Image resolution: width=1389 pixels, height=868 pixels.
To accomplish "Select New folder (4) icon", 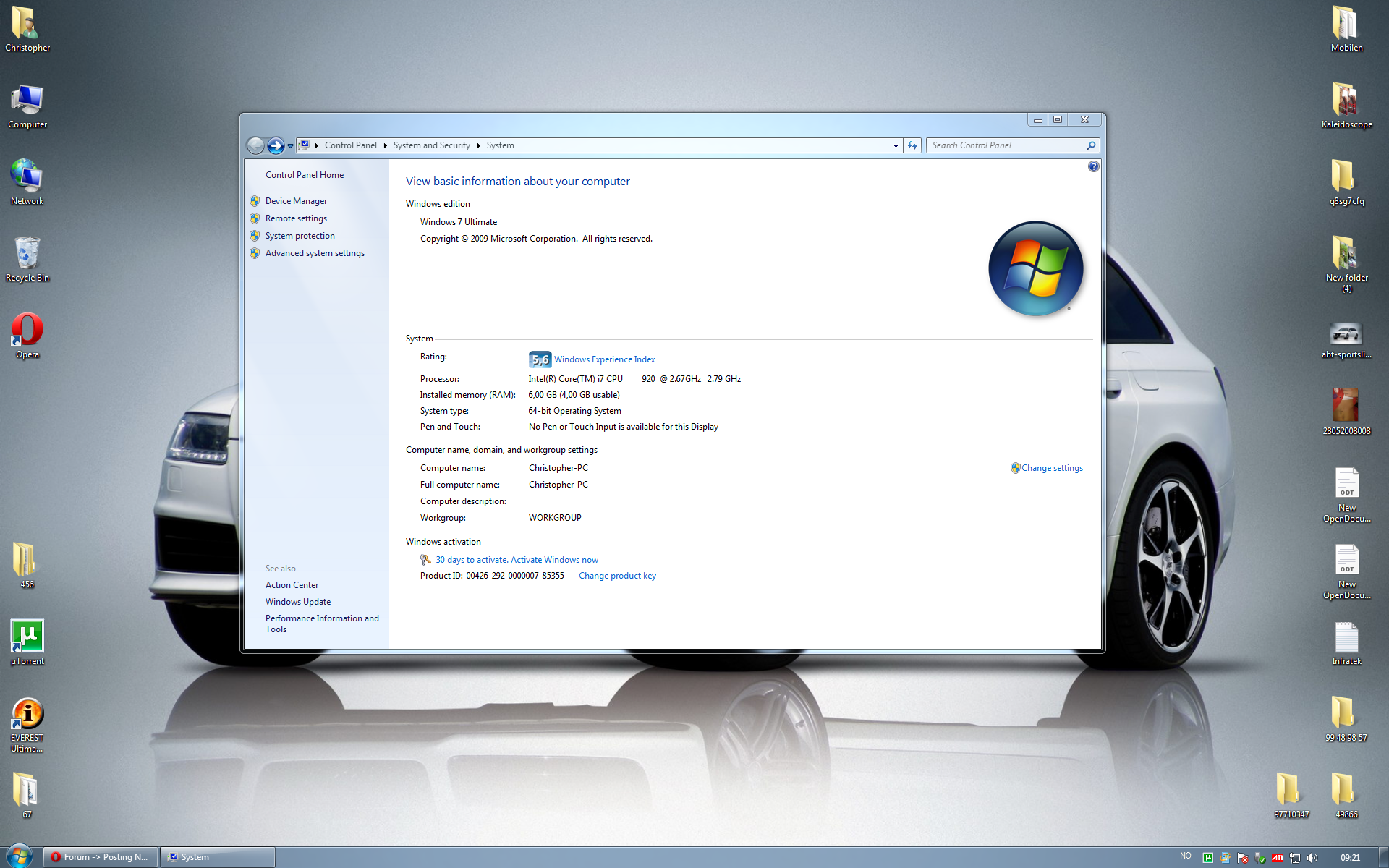I will tap(1346, 264).
